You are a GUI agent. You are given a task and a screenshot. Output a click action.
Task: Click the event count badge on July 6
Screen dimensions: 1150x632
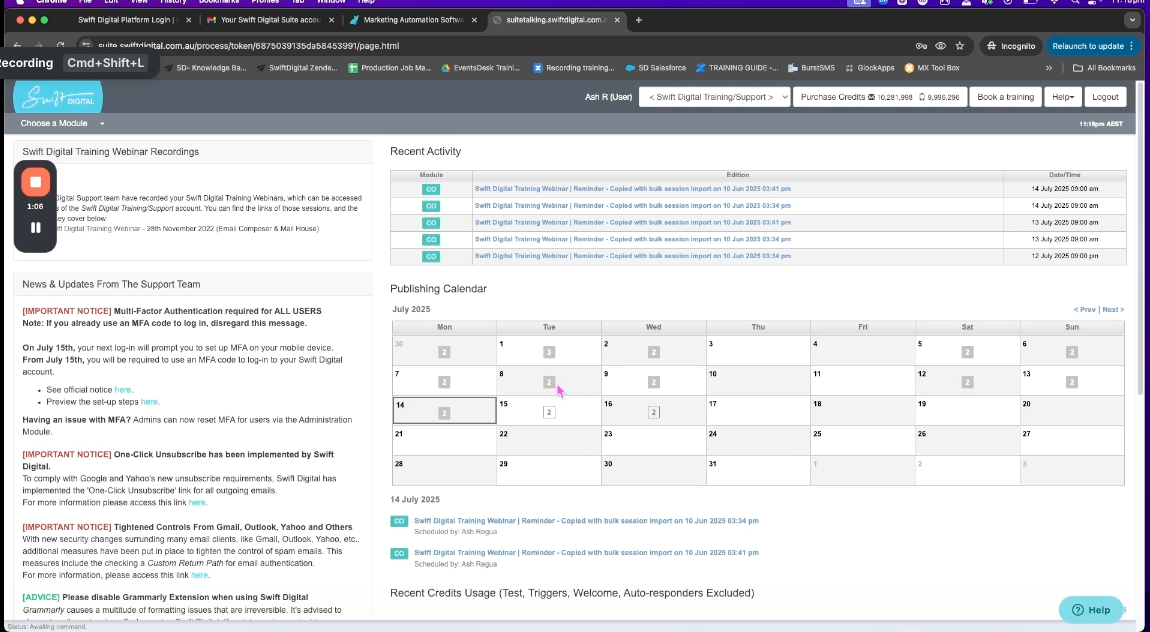1072,353
